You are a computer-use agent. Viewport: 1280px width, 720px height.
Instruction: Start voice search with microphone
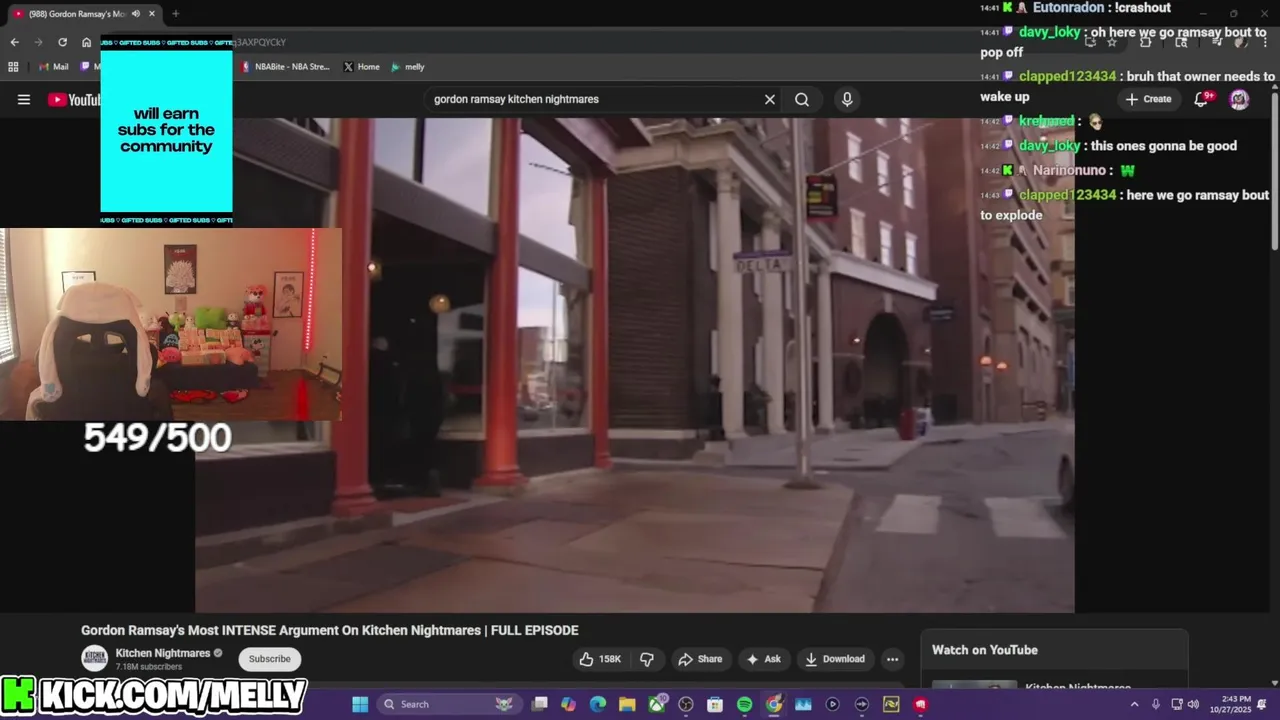click(x=847, y=99)
